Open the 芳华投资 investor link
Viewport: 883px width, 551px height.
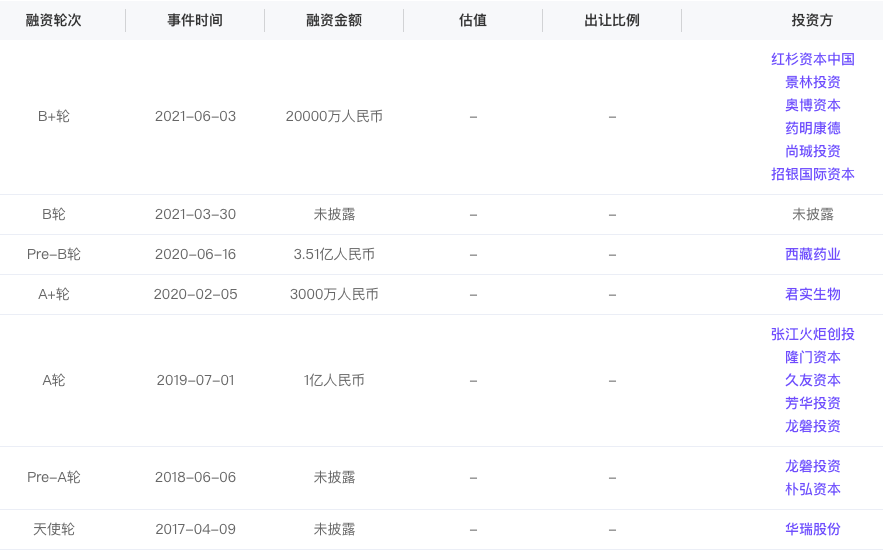[812, 403]
